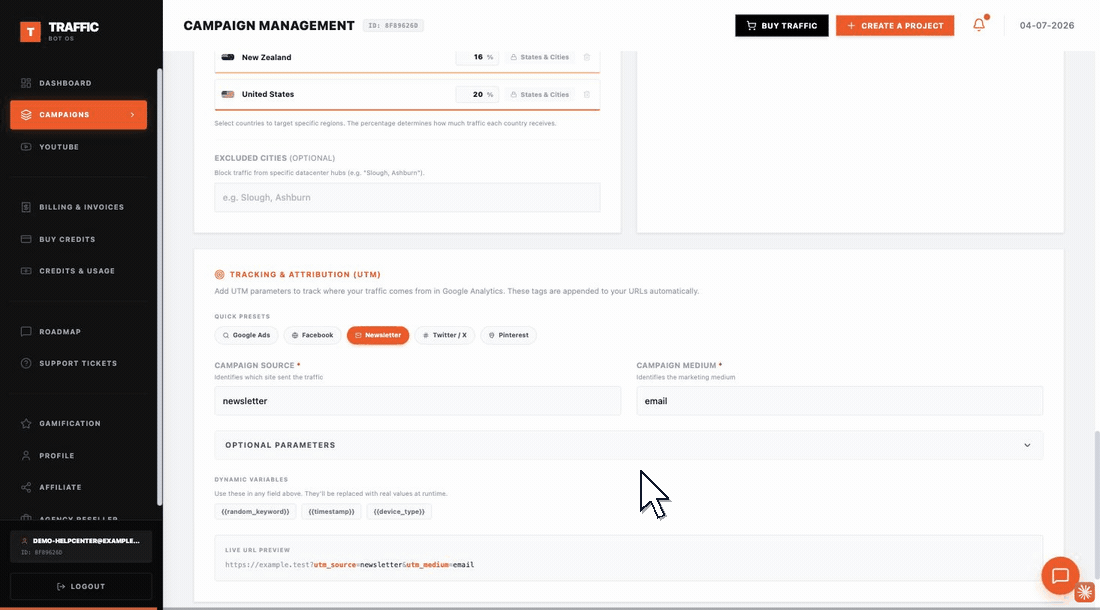Image resolution: width=1100 pixels, height=610 pixels.
Task: Open Billing & Invoices page
Action: tap(81, 208)
